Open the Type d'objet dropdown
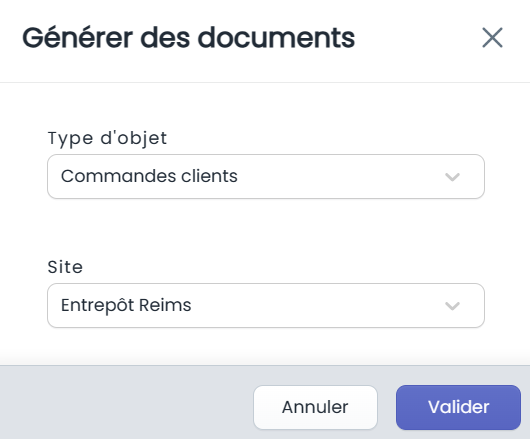The height and width of the screenshot is (439, 530). pos(266,176)
